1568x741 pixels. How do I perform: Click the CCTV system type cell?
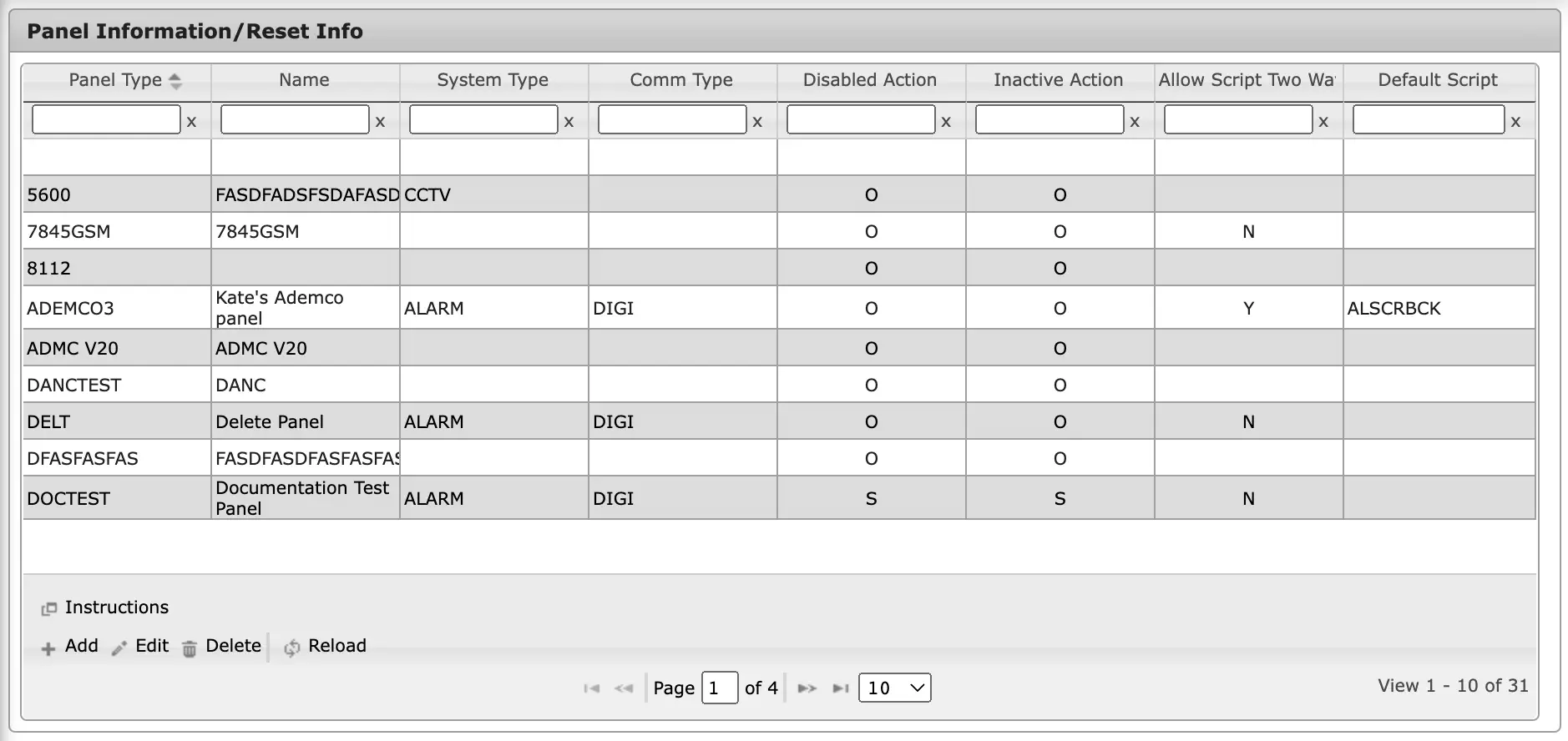[x=494, y=194]
